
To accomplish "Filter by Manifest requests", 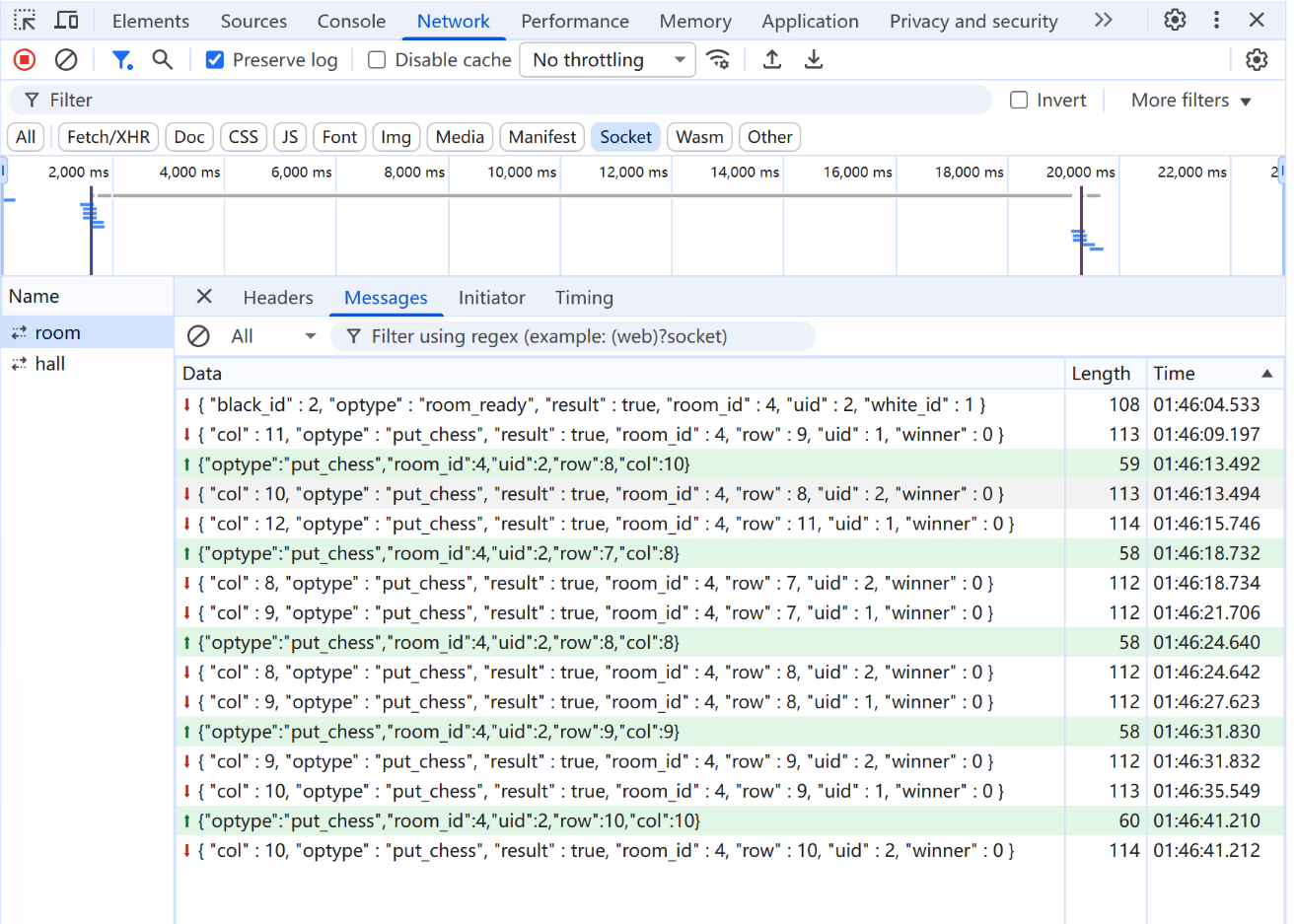I will (x=542, y=137).
